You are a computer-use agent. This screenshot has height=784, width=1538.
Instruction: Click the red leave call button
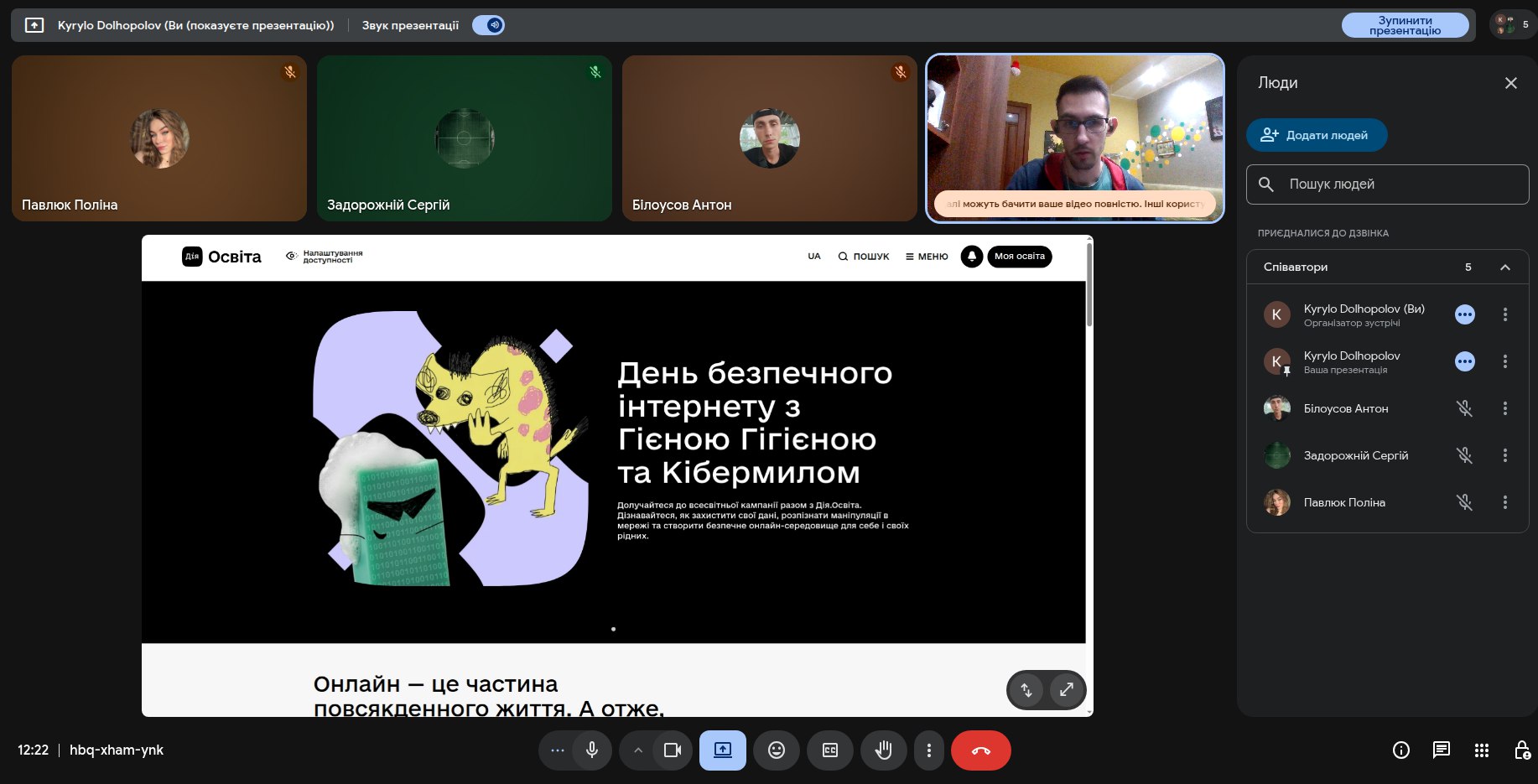click(x=980, y=750)
